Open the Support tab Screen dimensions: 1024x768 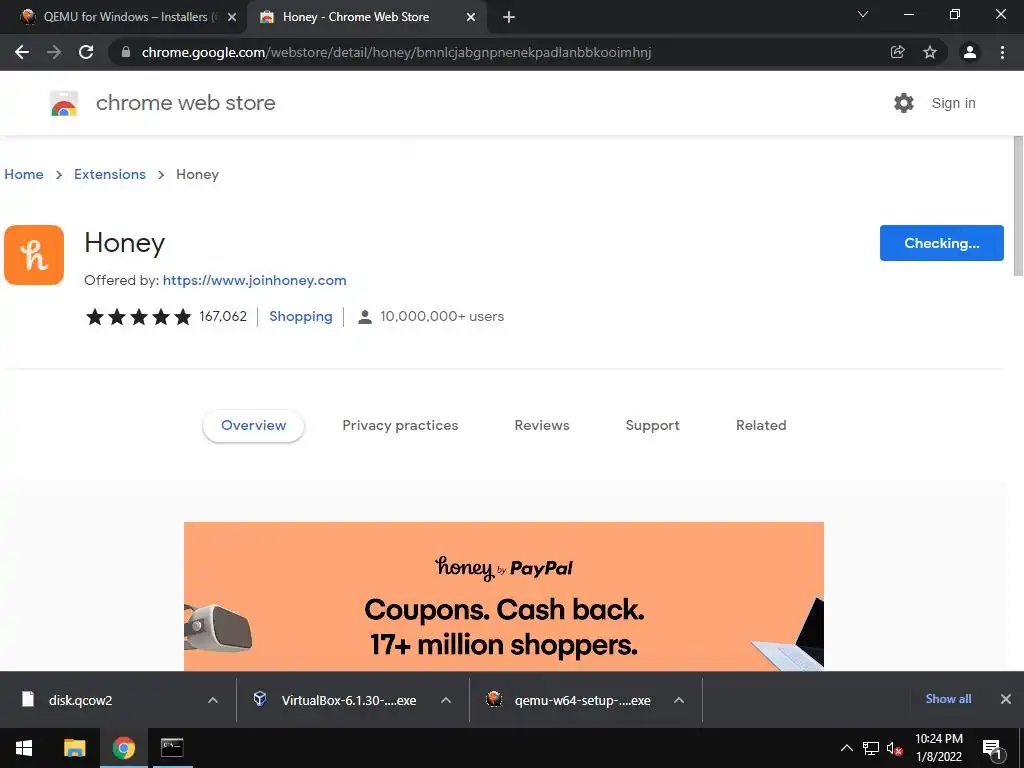tap(652, 425)
